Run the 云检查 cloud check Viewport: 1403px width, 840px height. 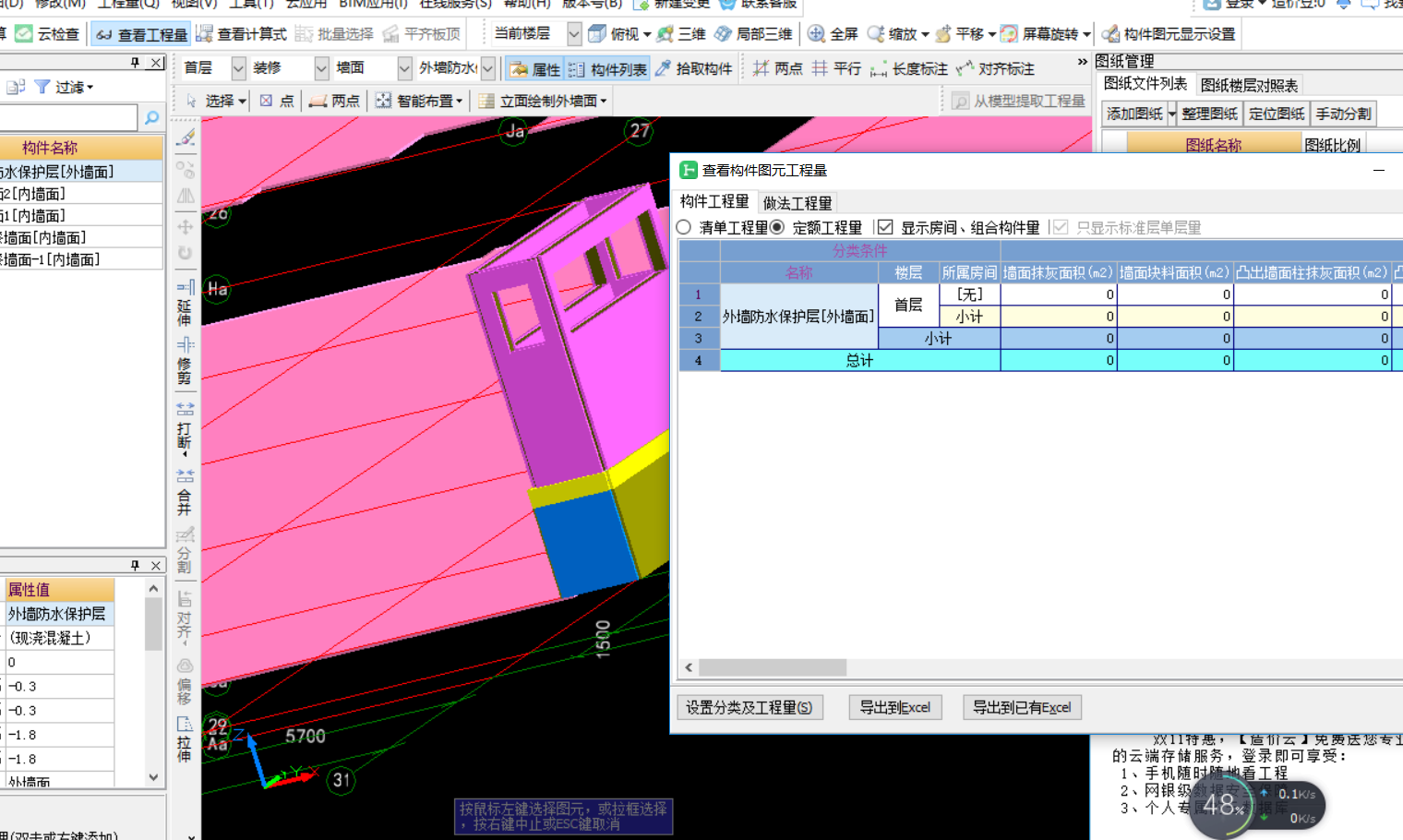46,34
